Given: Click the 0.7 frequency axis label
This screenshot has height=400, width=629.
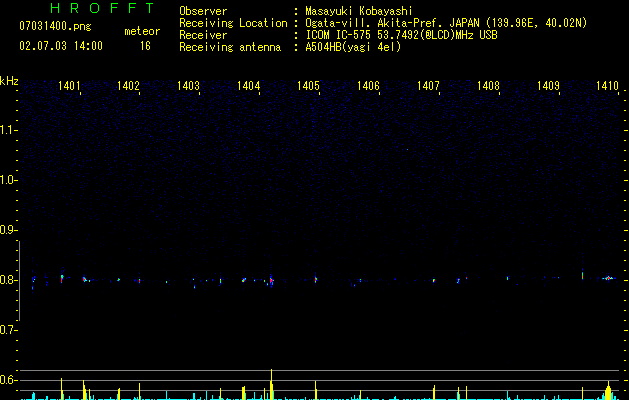Looking at the screenshot, I should coord(8,330).
